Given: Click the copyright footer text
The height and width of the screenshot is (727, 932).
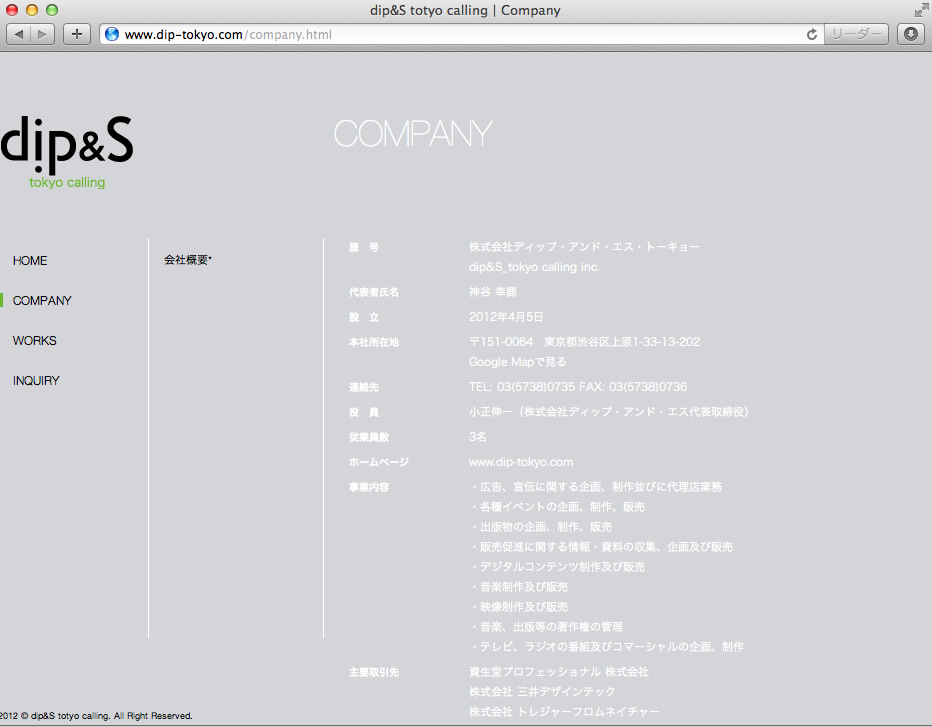Looking at the screenshot, I should click(x=96, y=716).
